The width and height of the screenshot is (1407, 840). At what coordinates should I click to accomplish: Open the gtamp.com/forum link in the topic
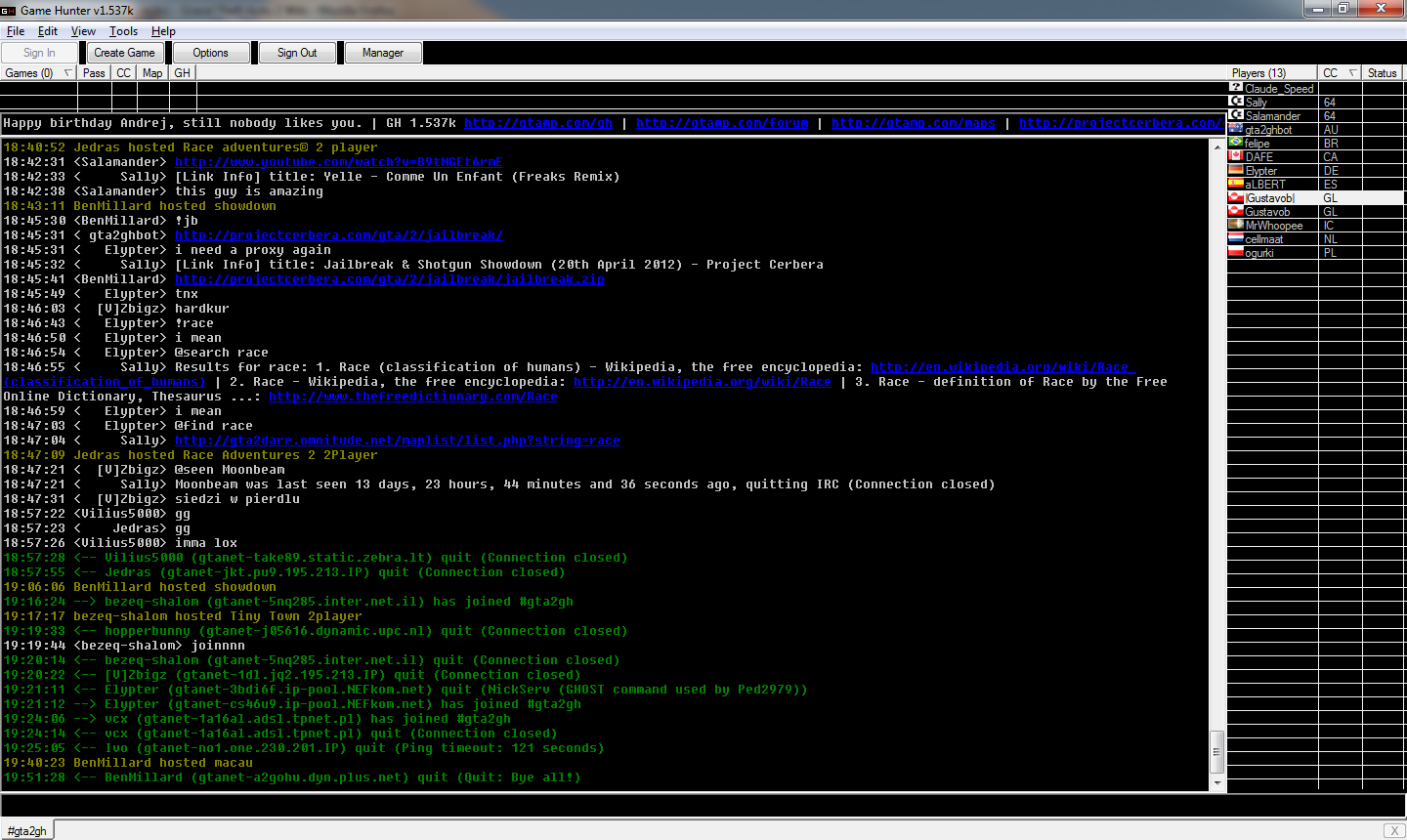click(722, 123)
